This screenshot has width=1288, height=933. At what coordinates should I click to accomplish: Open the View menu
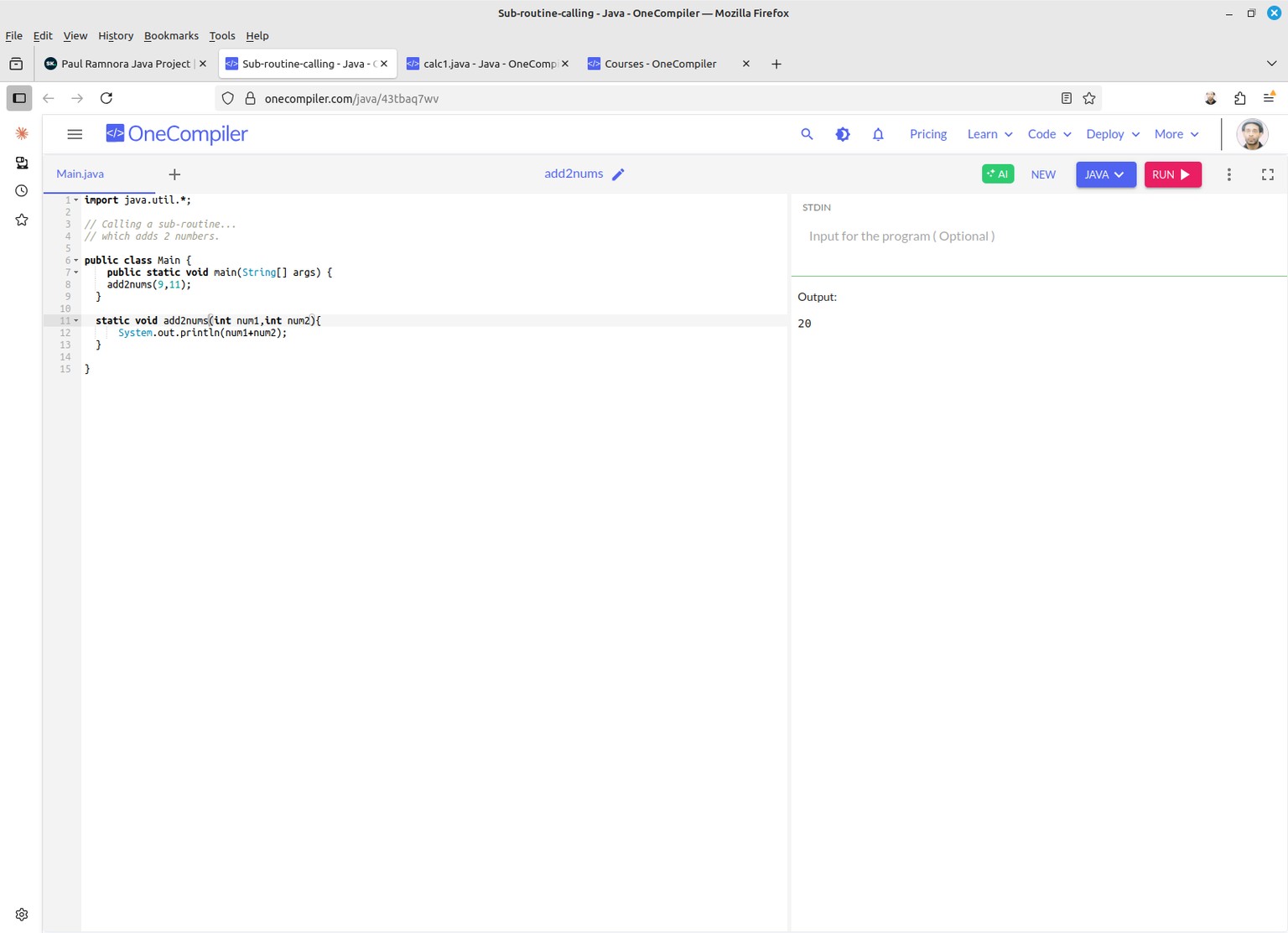[75, 35]
